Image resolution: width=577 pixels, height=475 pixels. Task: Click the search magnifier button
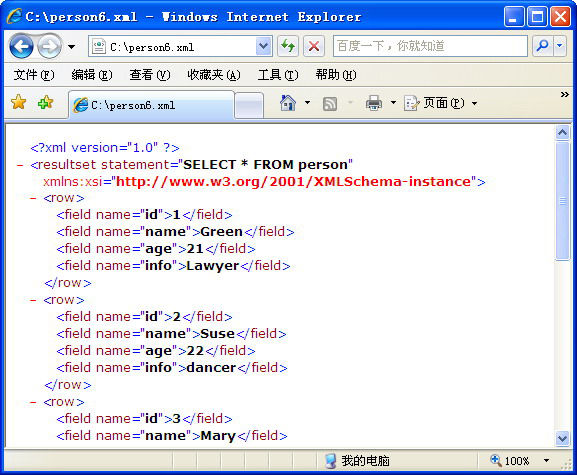click(x=542, y=46)
